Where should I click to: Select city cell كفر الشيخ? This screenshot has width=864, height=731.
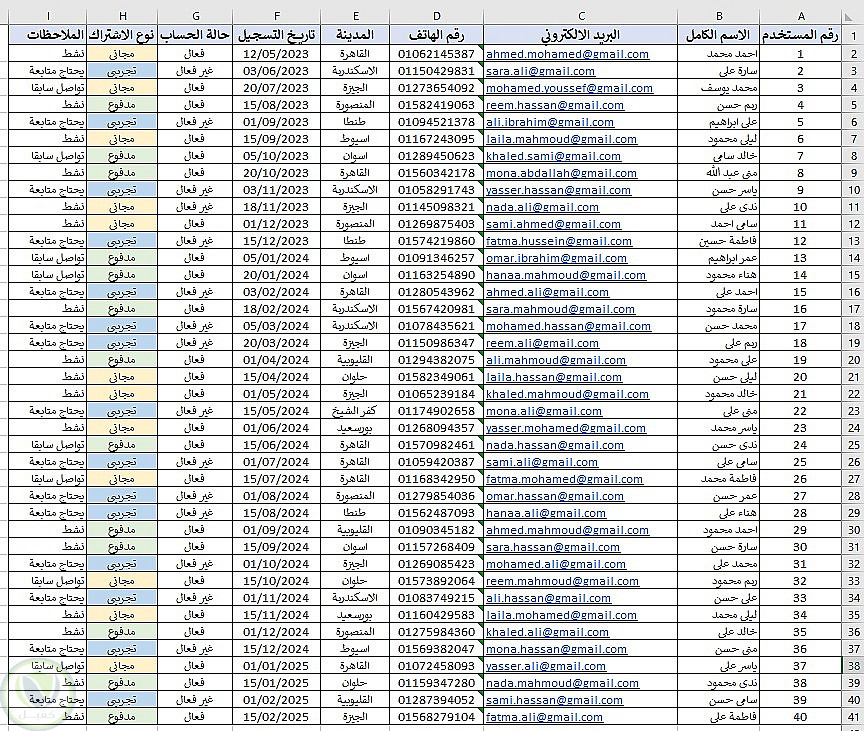[355, 411]
